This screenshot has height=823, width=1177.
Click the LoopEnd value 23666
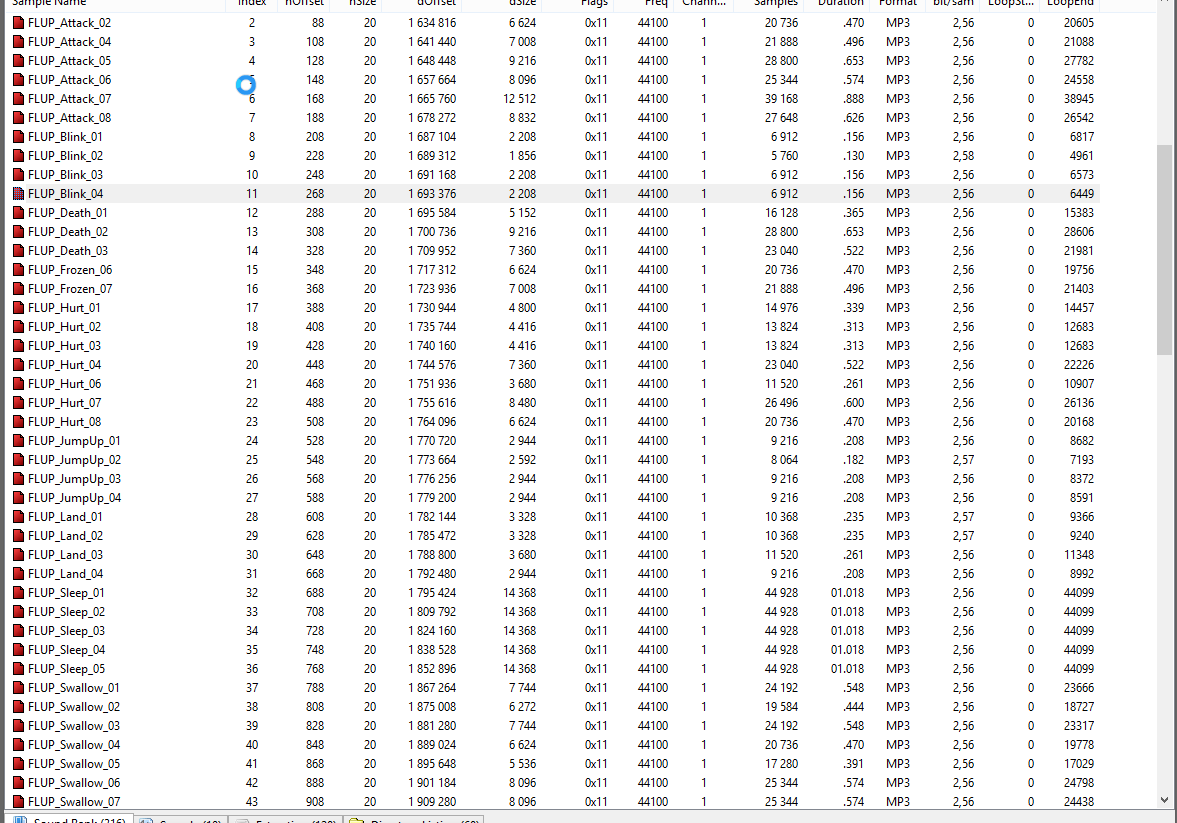pyautogui.click(x=1079, y=688)
